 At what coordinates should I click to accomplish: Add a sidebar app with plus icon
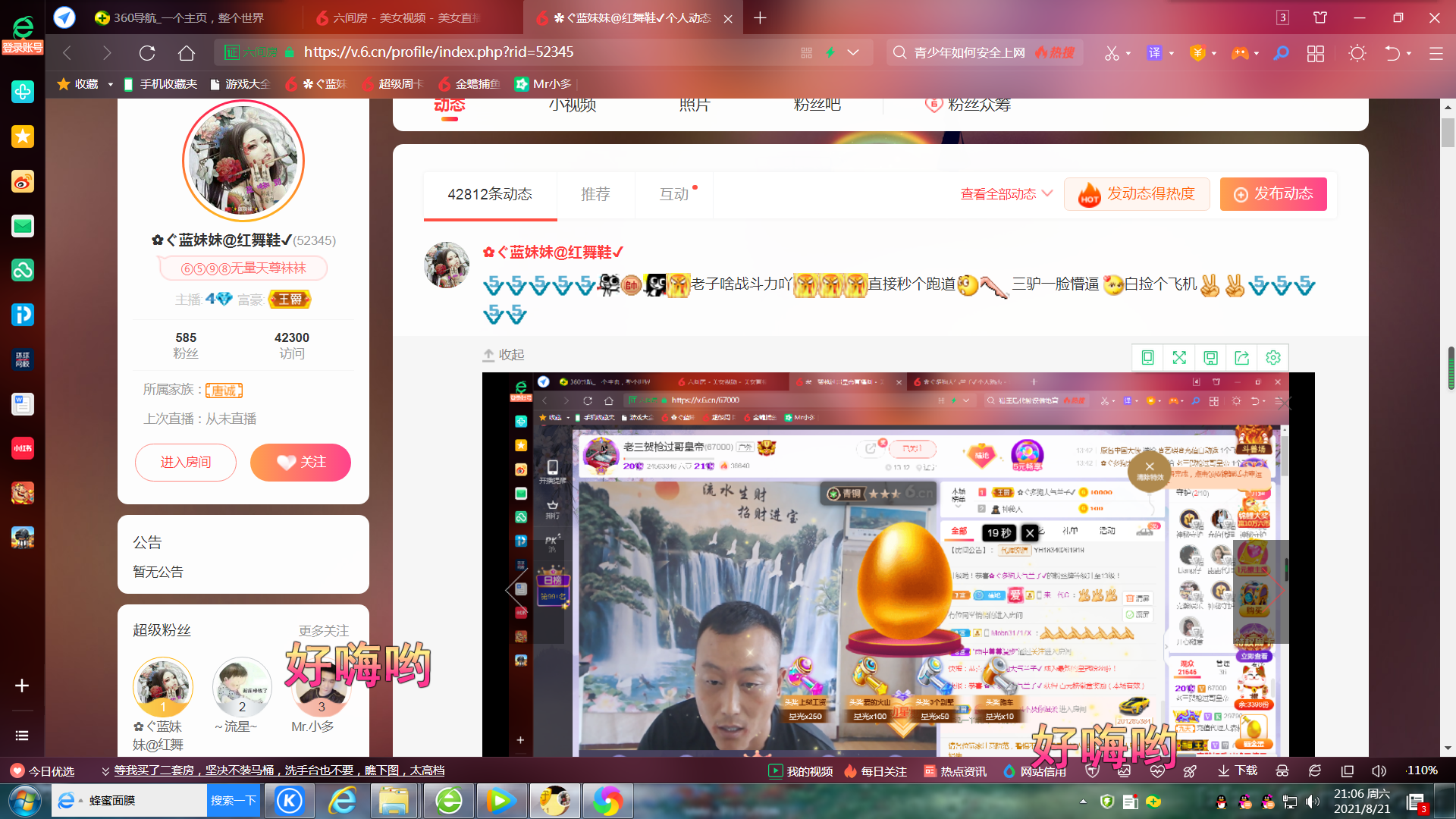pos(22,686)
